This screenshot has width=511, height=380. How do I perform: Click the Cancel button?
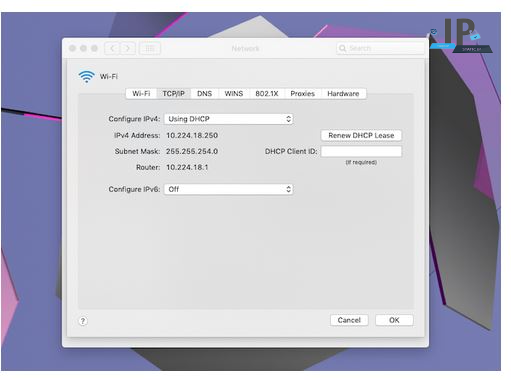(x=349, y=320)
